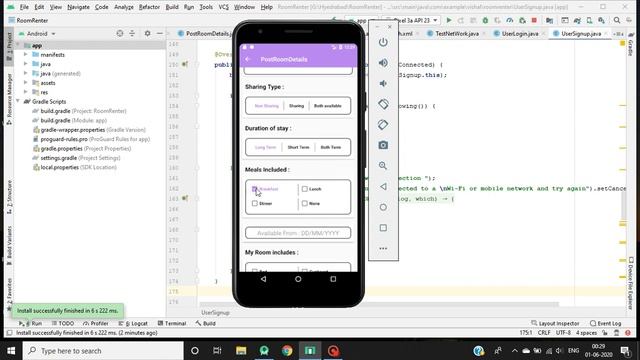Check the None meals checkbox
This screenshot has width=640, height=360.
(304, 203)
